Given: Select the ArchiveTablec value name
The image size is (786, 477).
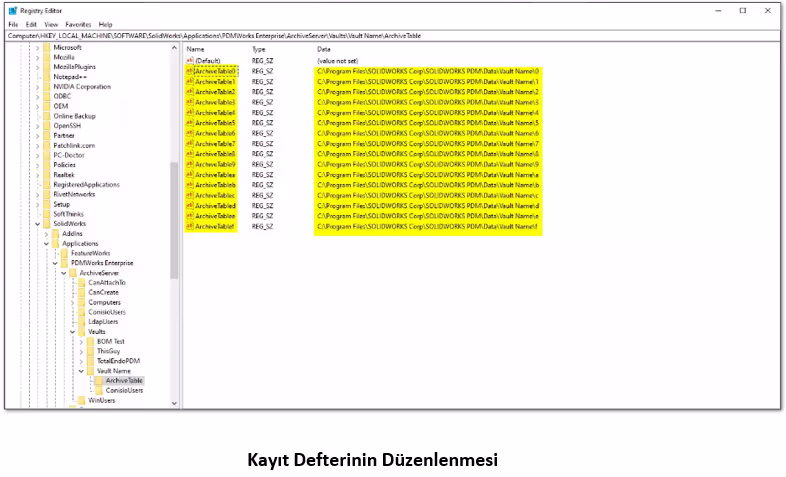Looking at the screenshot, I should pos(215,195).
